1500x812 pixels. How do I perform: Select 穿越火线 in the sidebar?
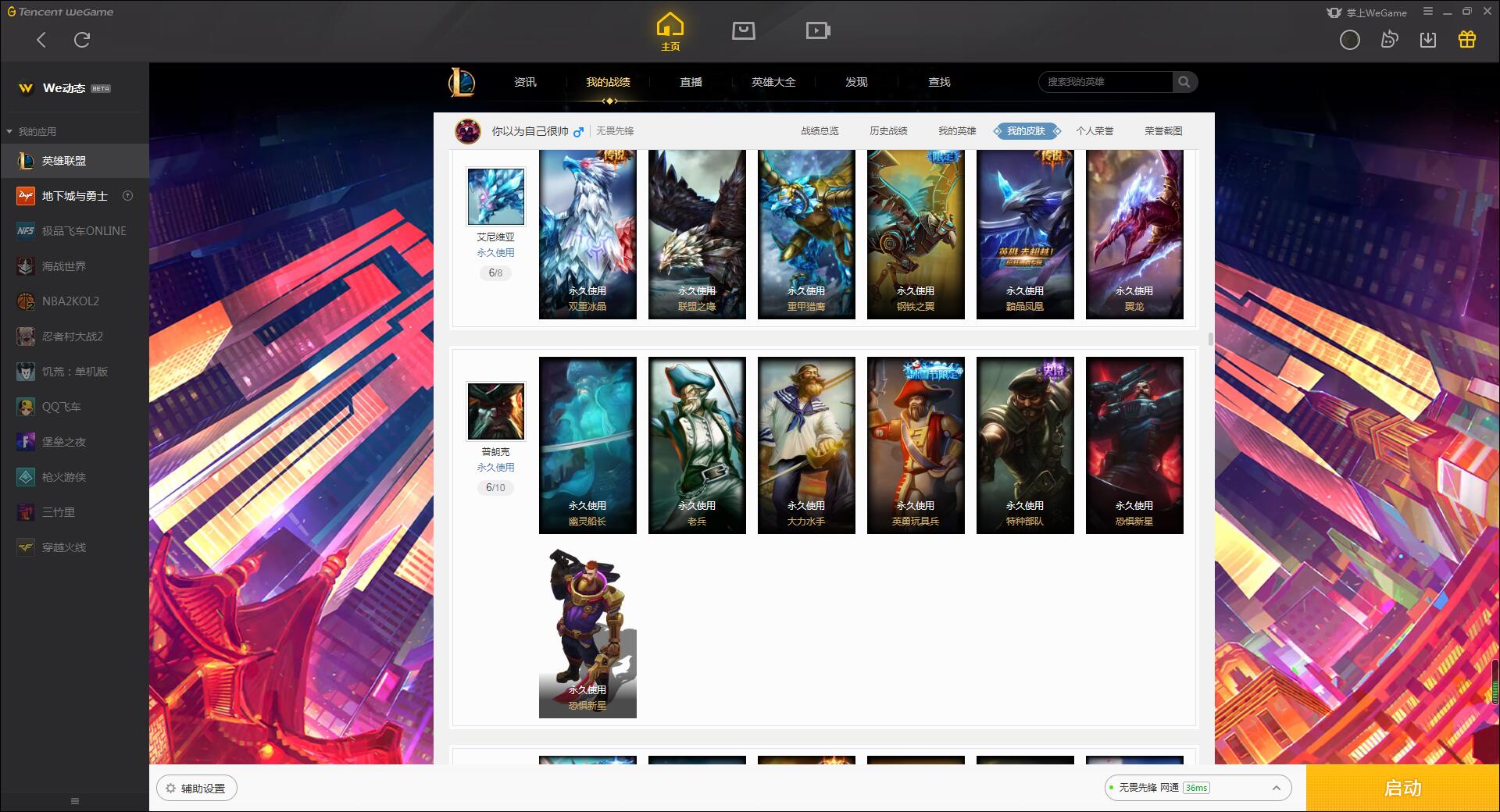click(x=74, y=547)
